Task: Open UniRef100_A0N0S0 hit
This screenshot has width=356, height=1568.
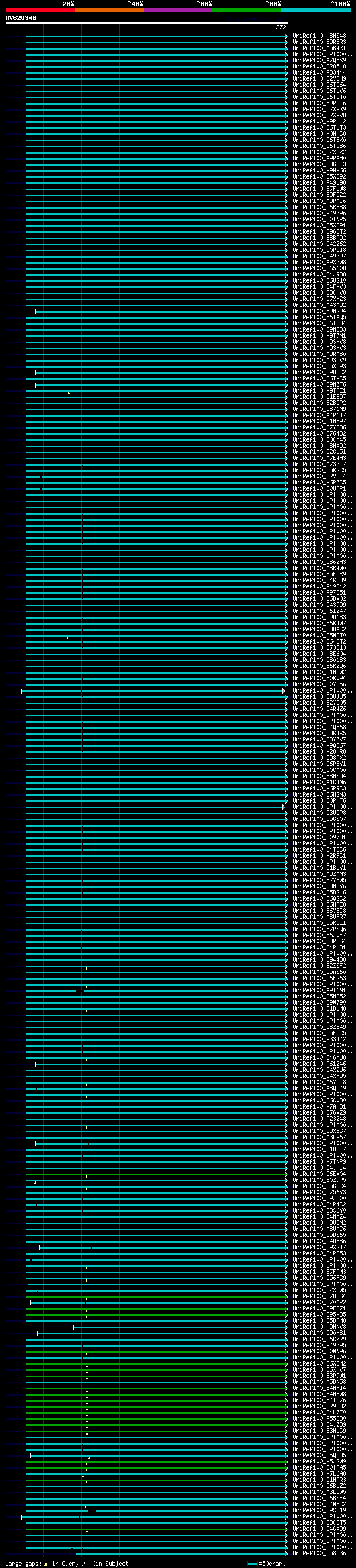Action: point(319,134)
